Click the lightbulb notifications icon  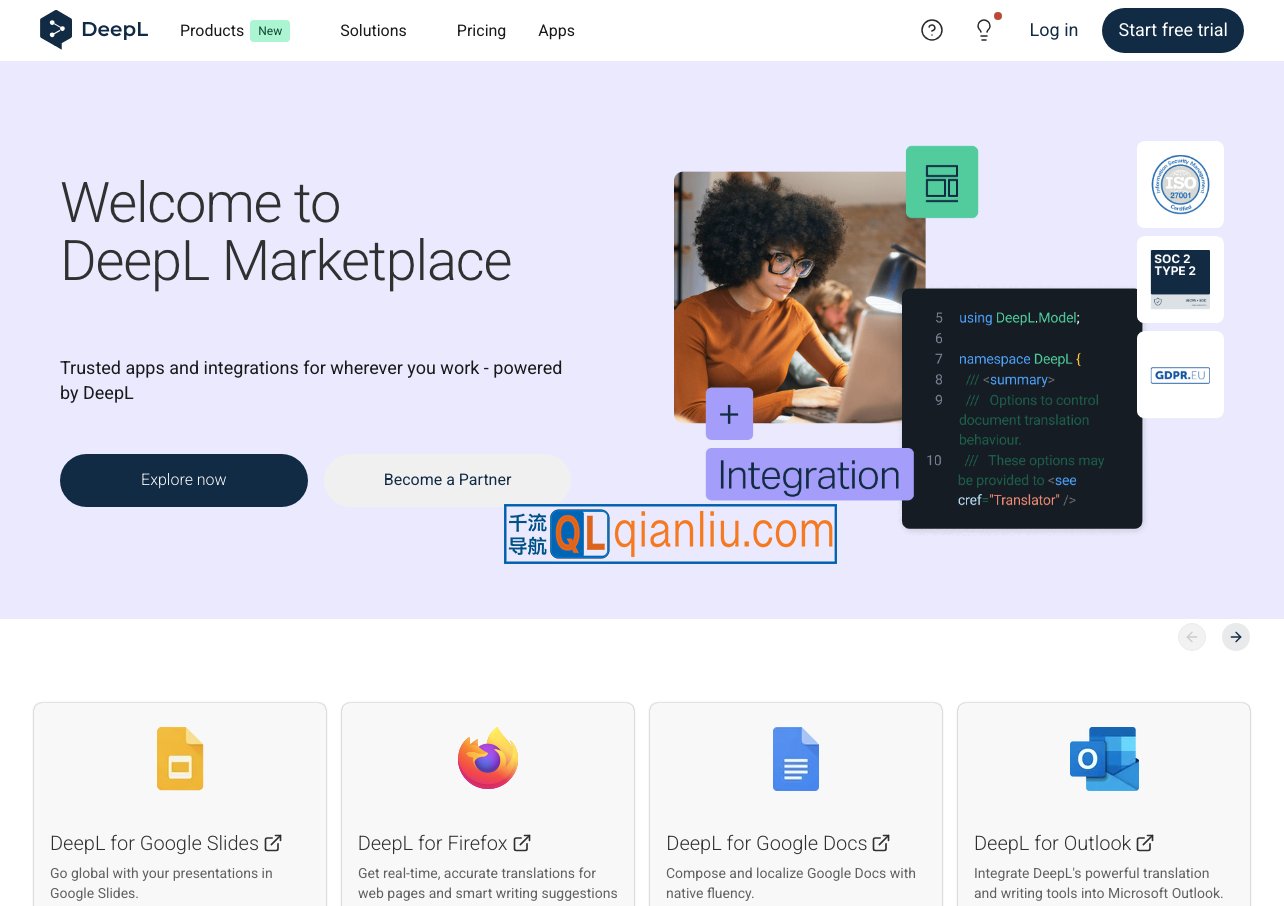(984, 30)
